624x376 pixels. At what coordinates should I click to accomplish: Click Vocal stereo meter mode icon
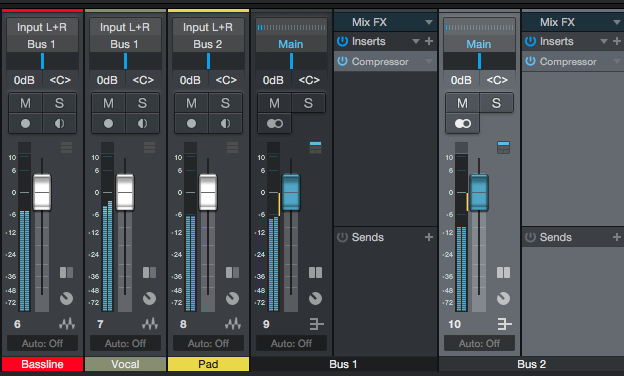150,273
